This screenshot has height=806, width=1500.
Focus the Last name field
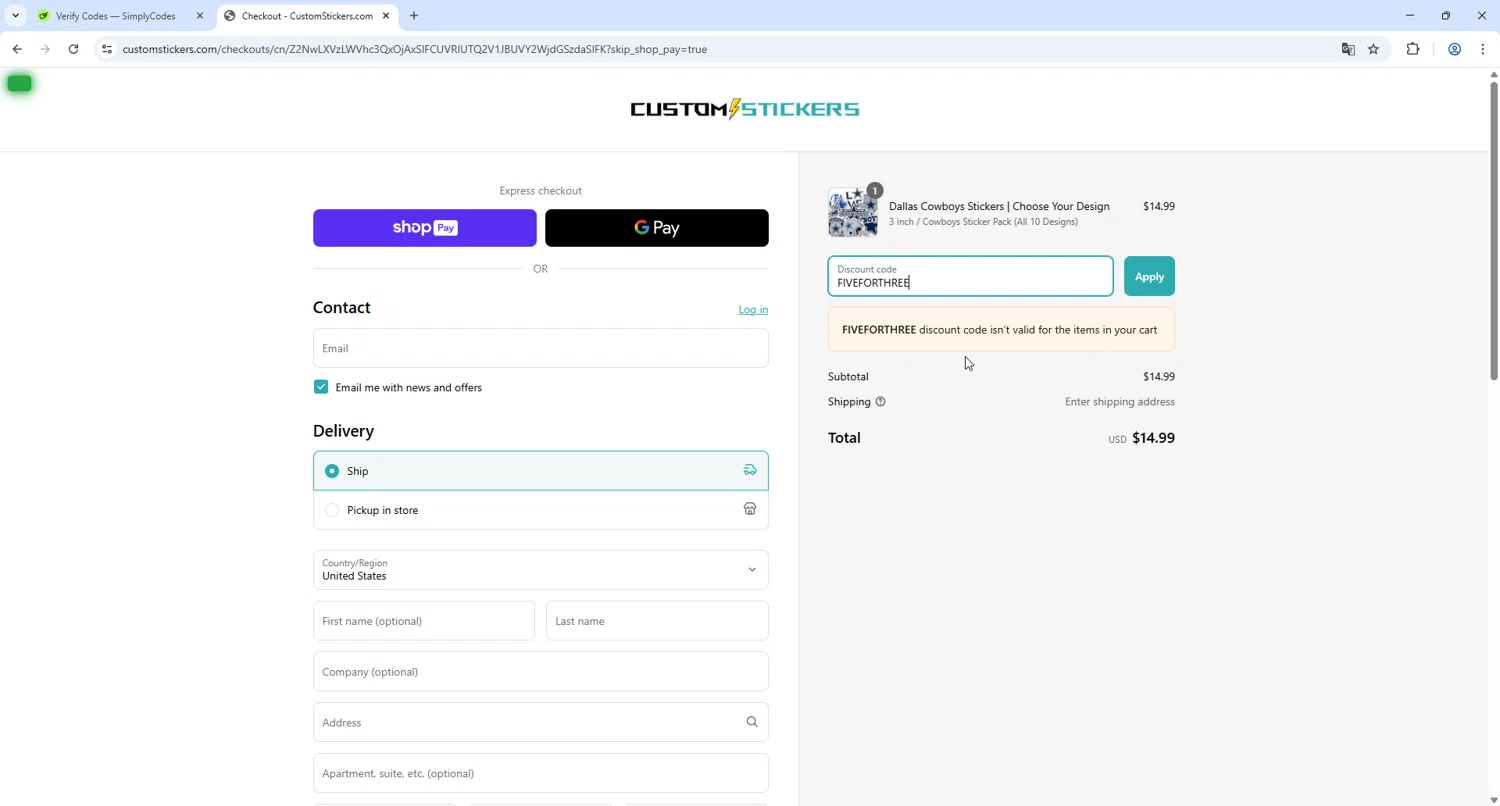(657, 621)
